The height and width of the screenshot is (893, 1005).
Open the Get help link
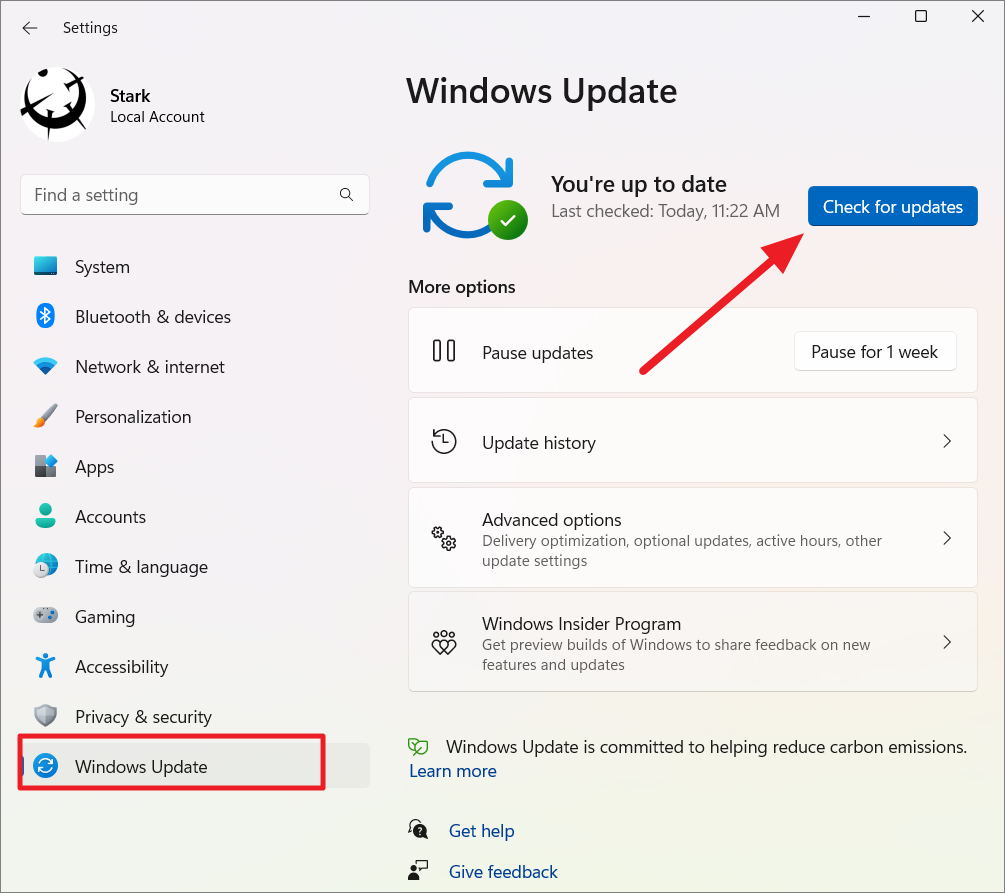(x=481, y=831)
